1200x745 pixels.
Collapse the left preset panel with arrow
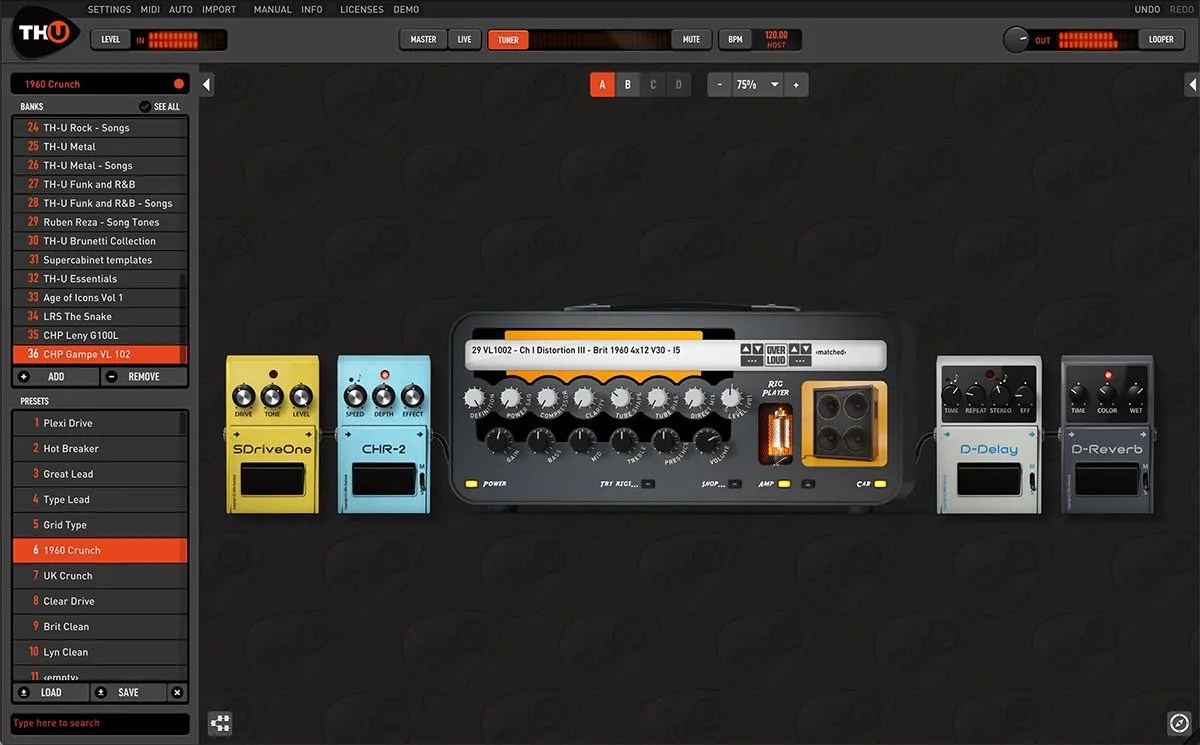pyautogui.click(x=207, y=85)
